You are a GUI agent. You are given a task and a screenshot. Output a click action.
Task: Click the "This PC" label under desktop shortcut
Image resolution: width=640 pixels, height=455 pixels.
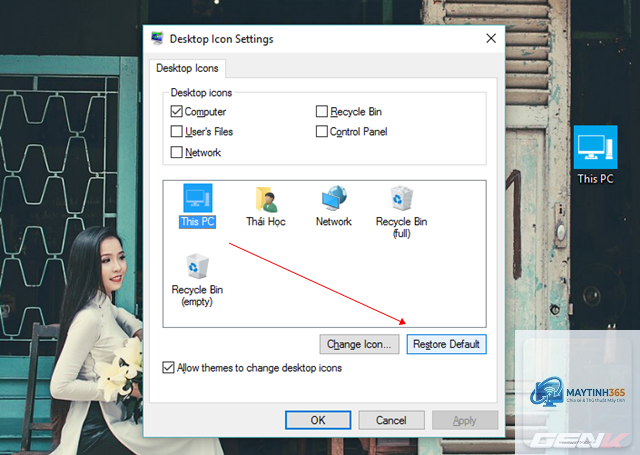tap(596, 179)
